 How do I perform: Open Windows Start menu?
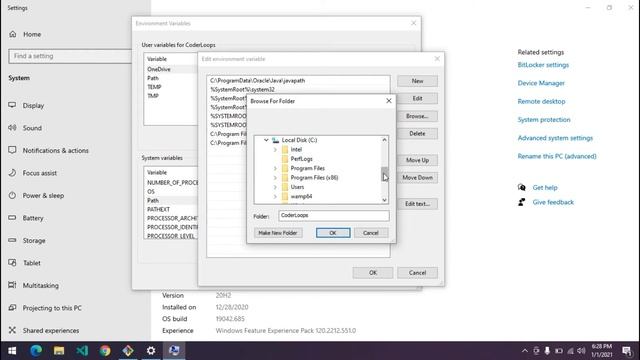[12, 351]
